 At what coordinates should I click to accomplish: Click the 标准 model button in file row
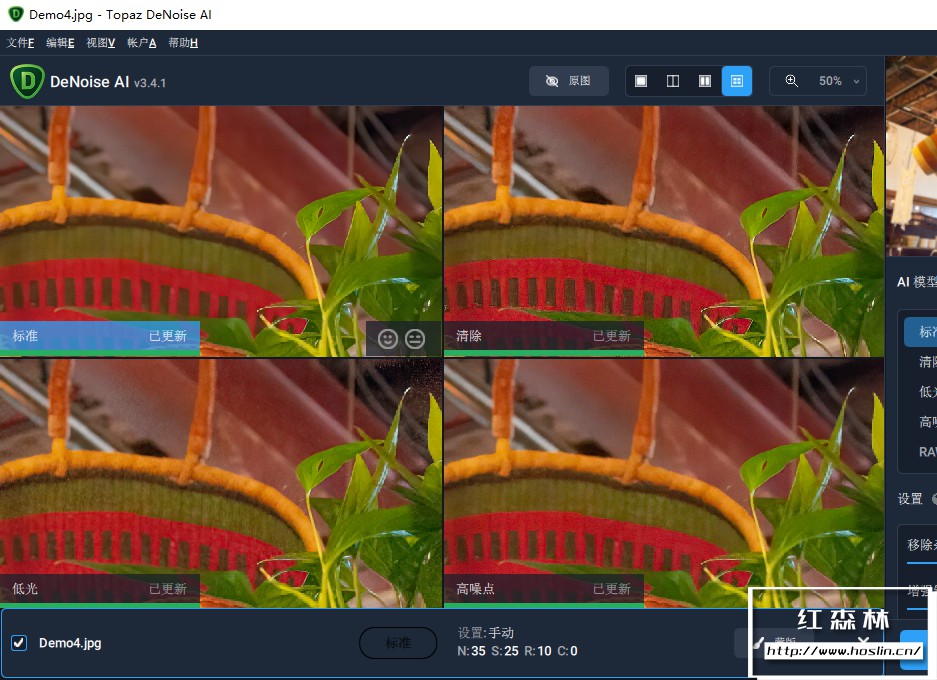(398, 643)
